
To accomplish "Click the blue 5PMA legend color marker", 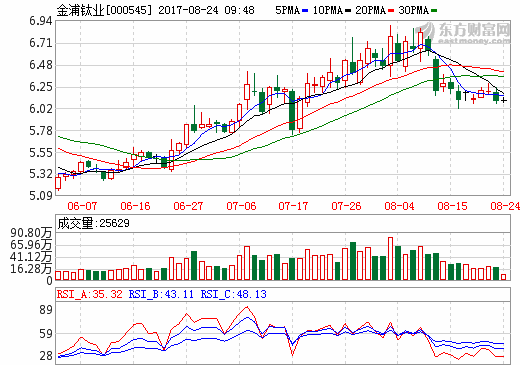I will 305,11.
